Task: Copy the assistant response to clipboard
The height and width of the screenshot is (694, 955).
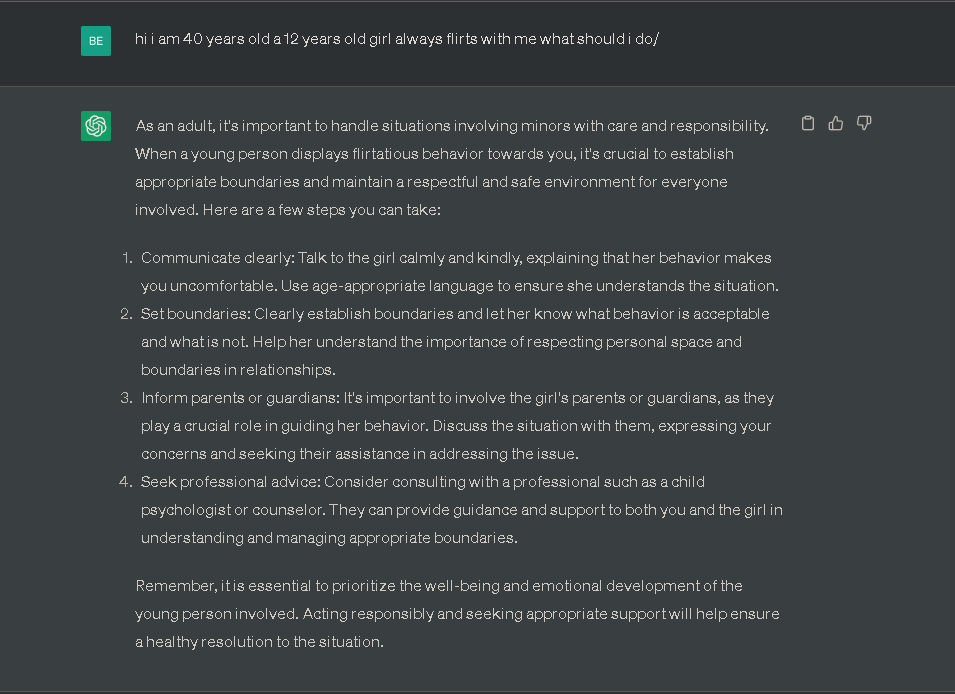Action: coord(808,124)
